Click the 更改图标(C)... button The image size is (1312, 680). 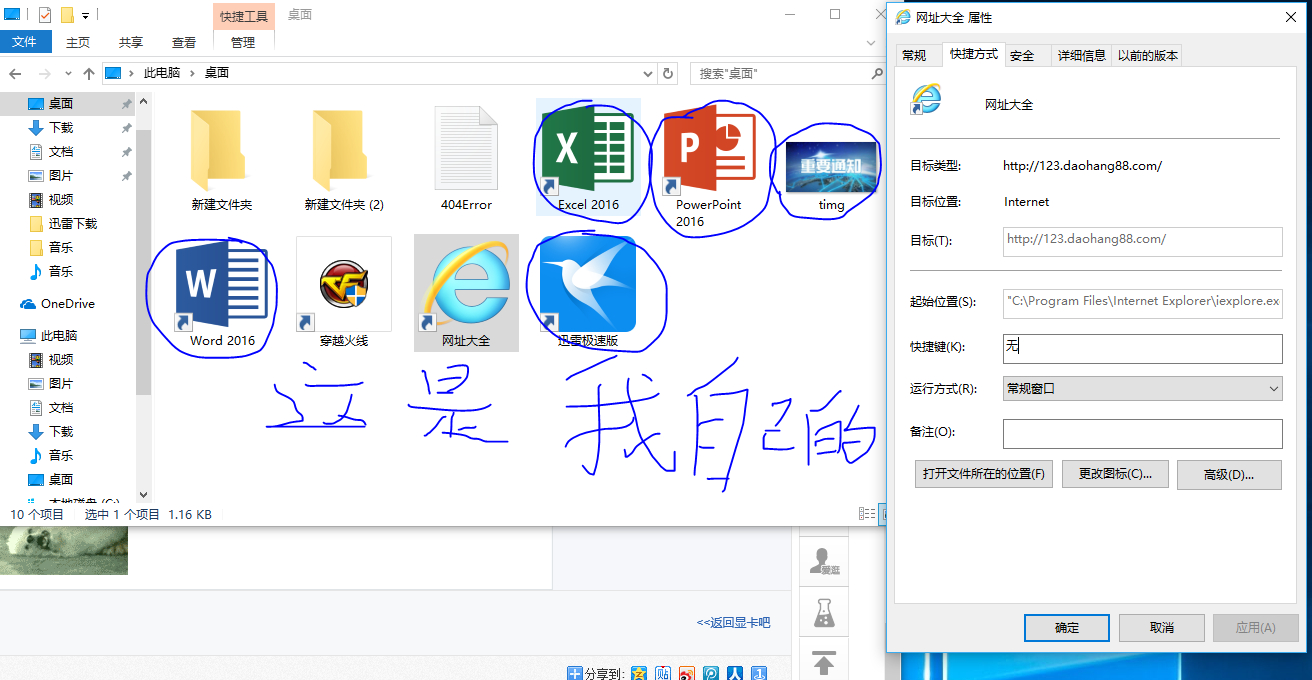[x=1115, y=474]
